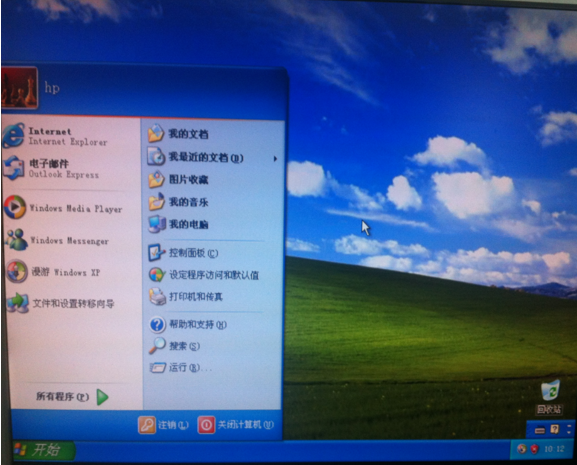Expand 我最近的文档 submenu arrow
Screen dimensions: 577x465
pyautogui.click(x=275, y=159)
